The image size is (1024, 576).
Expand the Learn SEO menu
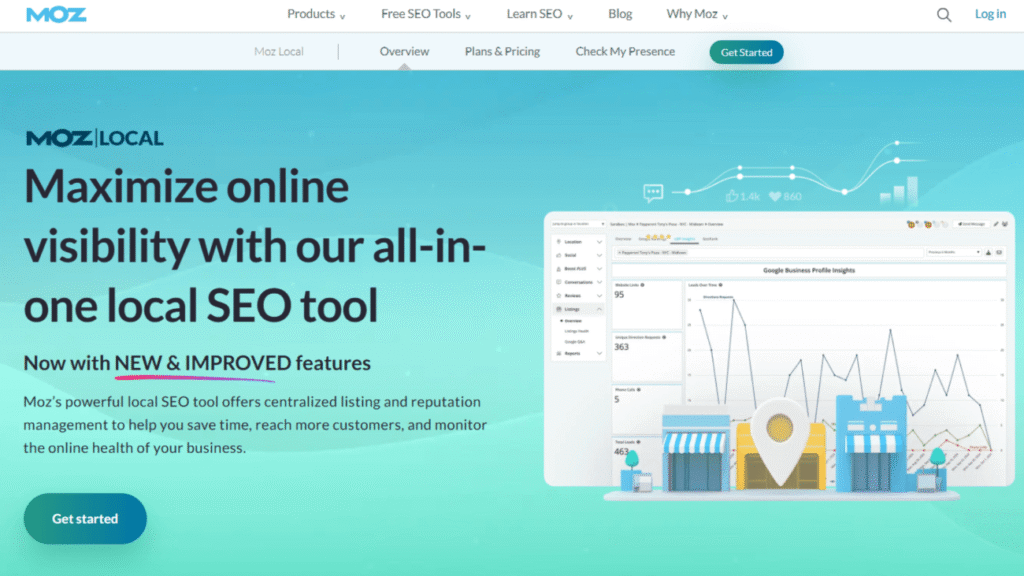(x=539, y=14)
